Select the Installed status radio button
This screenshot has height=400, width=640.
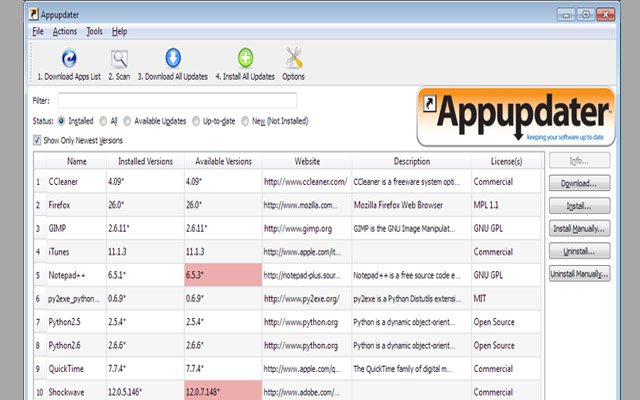click(x=62, y=120)
